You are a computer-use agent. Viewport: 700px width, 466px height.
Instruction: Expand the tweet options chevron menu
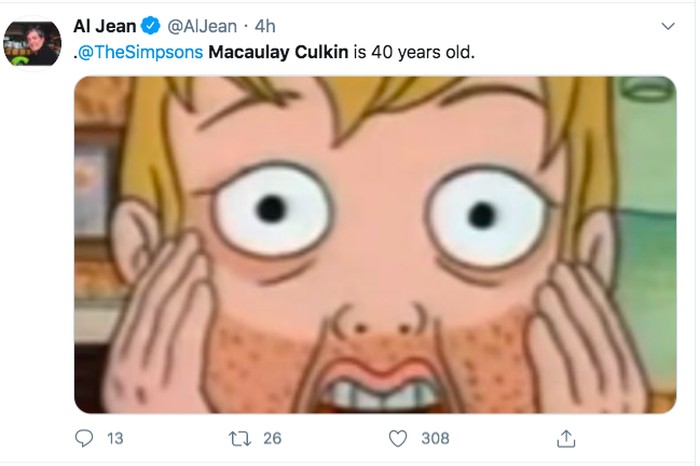pos(669,25)
